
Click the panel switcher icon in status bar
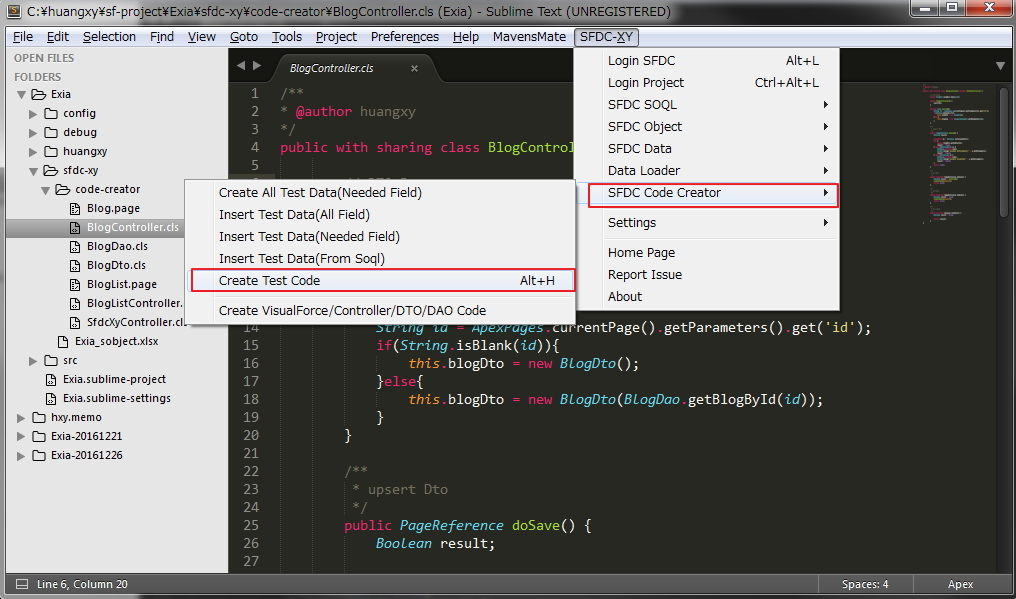21,584
